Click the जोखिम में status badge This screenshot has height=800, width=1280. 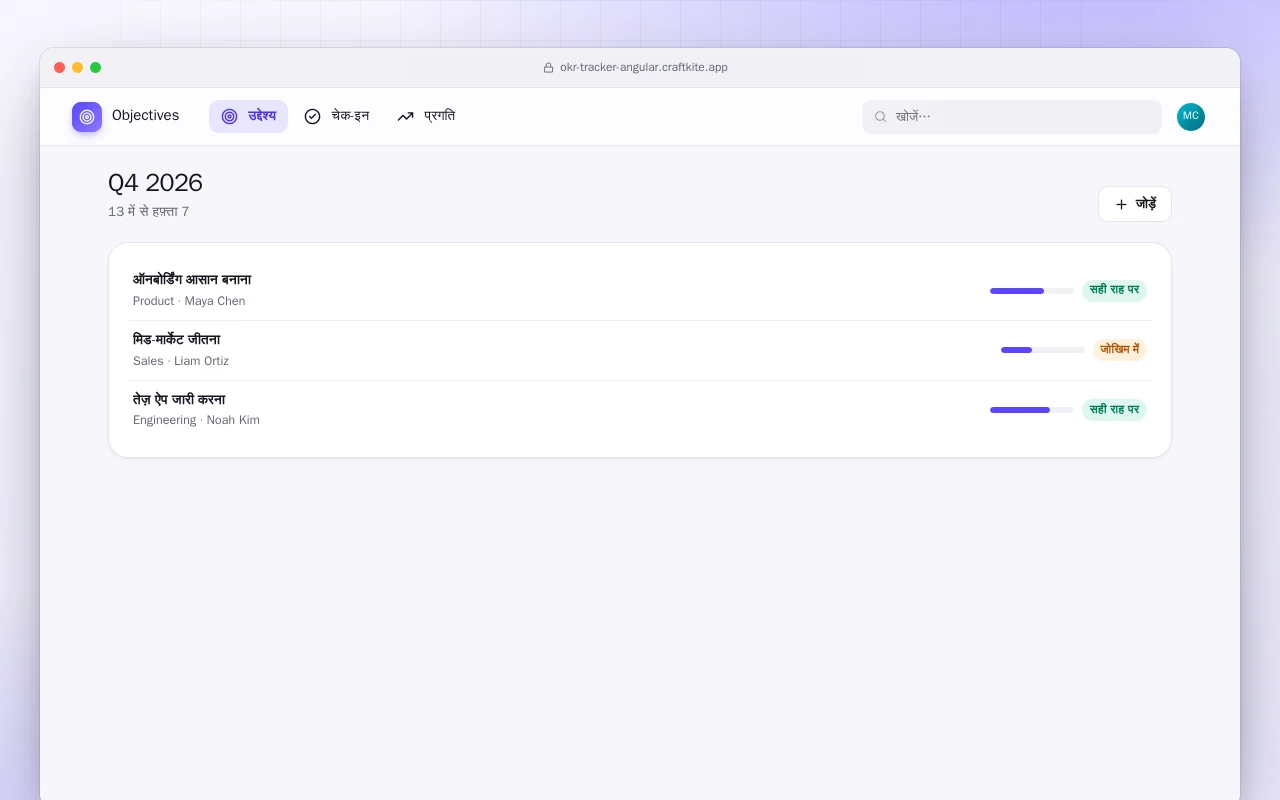[x=1120, y=350]
